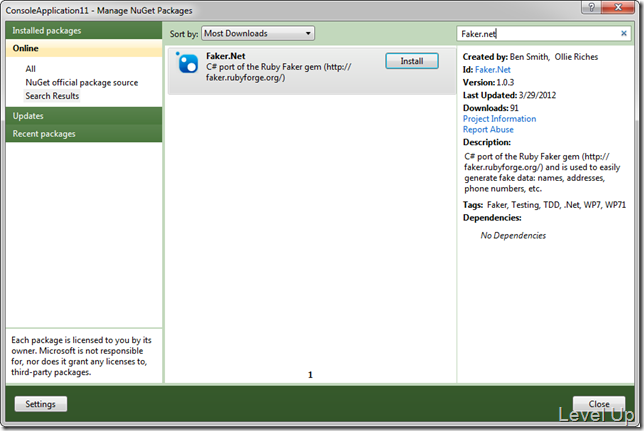Click the Tags line listing Faker, Testing

[544, 205]
